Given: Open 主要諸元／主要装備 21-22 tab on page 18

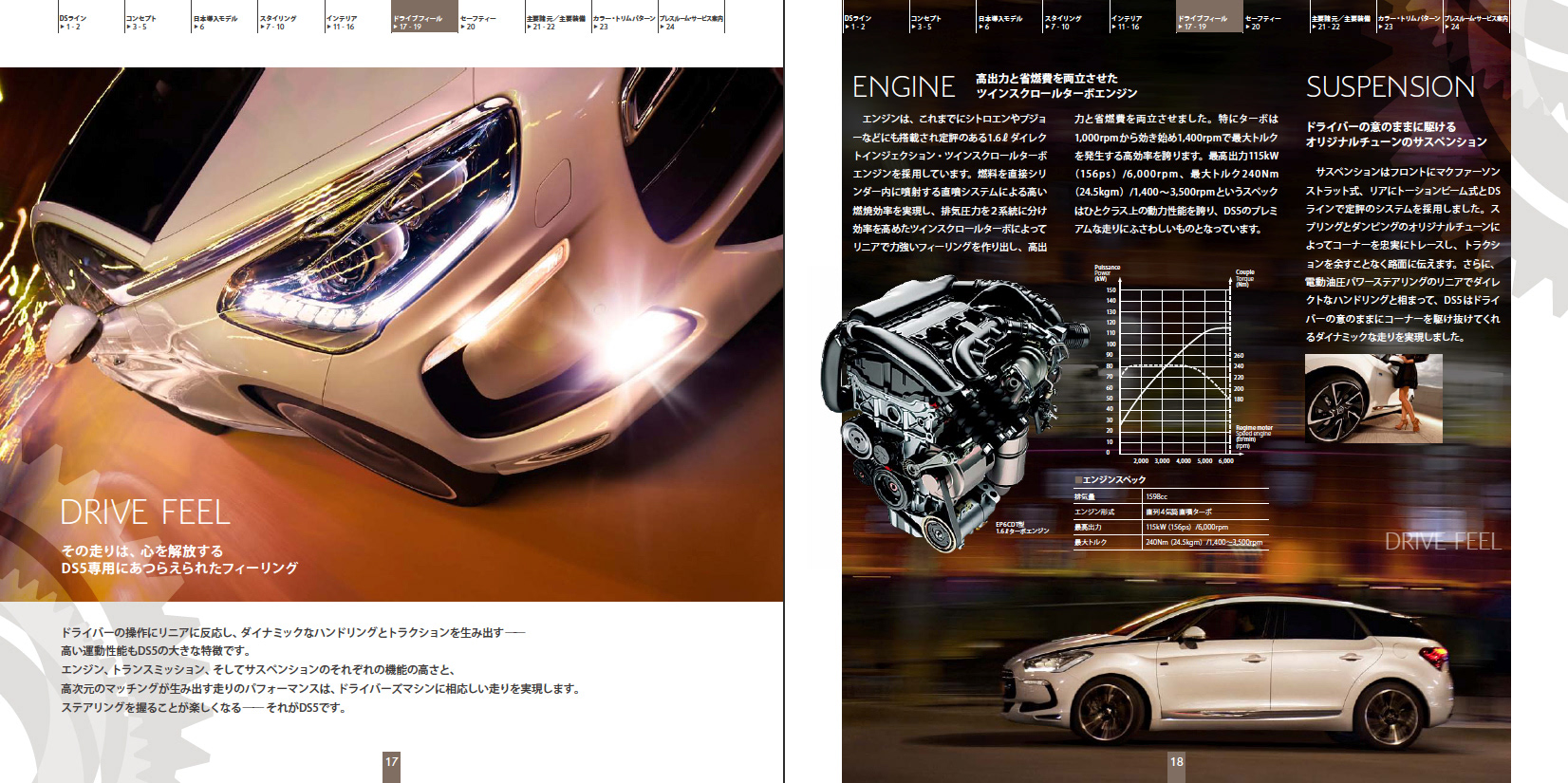Looking at the screenshot, I should pyautogui.click(x=1343, y=18).
